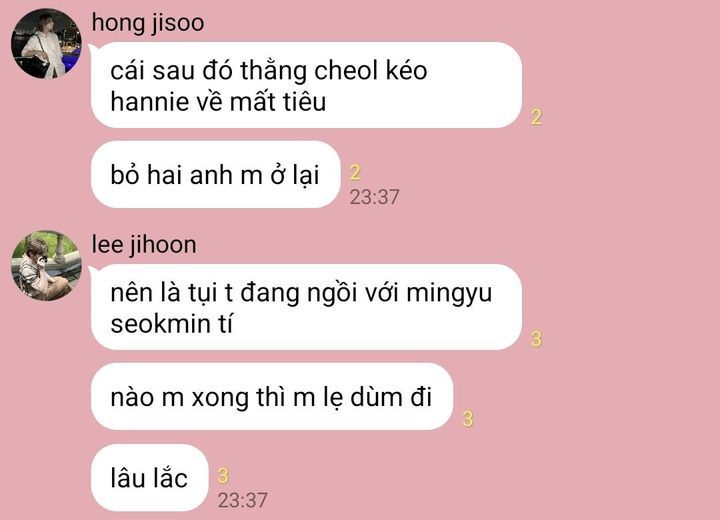The height and width of the screenshot is (520, 720).
Task: Open hong jisoo's profile picture
Action: (46, 43)
